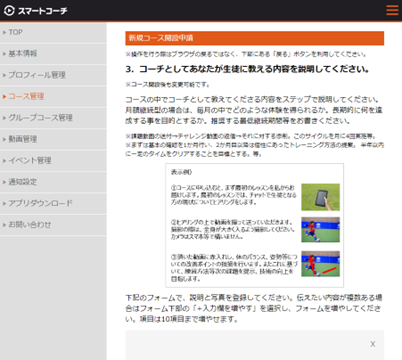Open プロフィール管理 in sidebar
The height and width of the screenshot is (360, 402).
click(x=53, y=75)
